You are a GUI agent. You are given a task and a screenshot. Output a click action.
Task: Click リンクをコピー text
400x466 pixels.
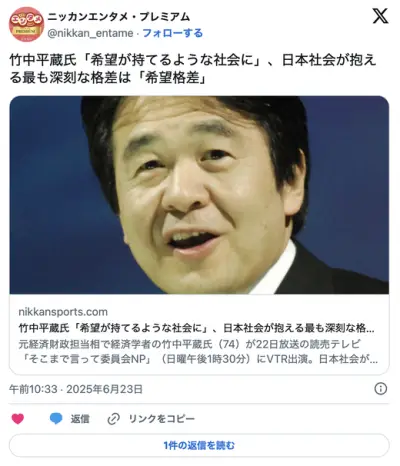click(x=162, y=419)
